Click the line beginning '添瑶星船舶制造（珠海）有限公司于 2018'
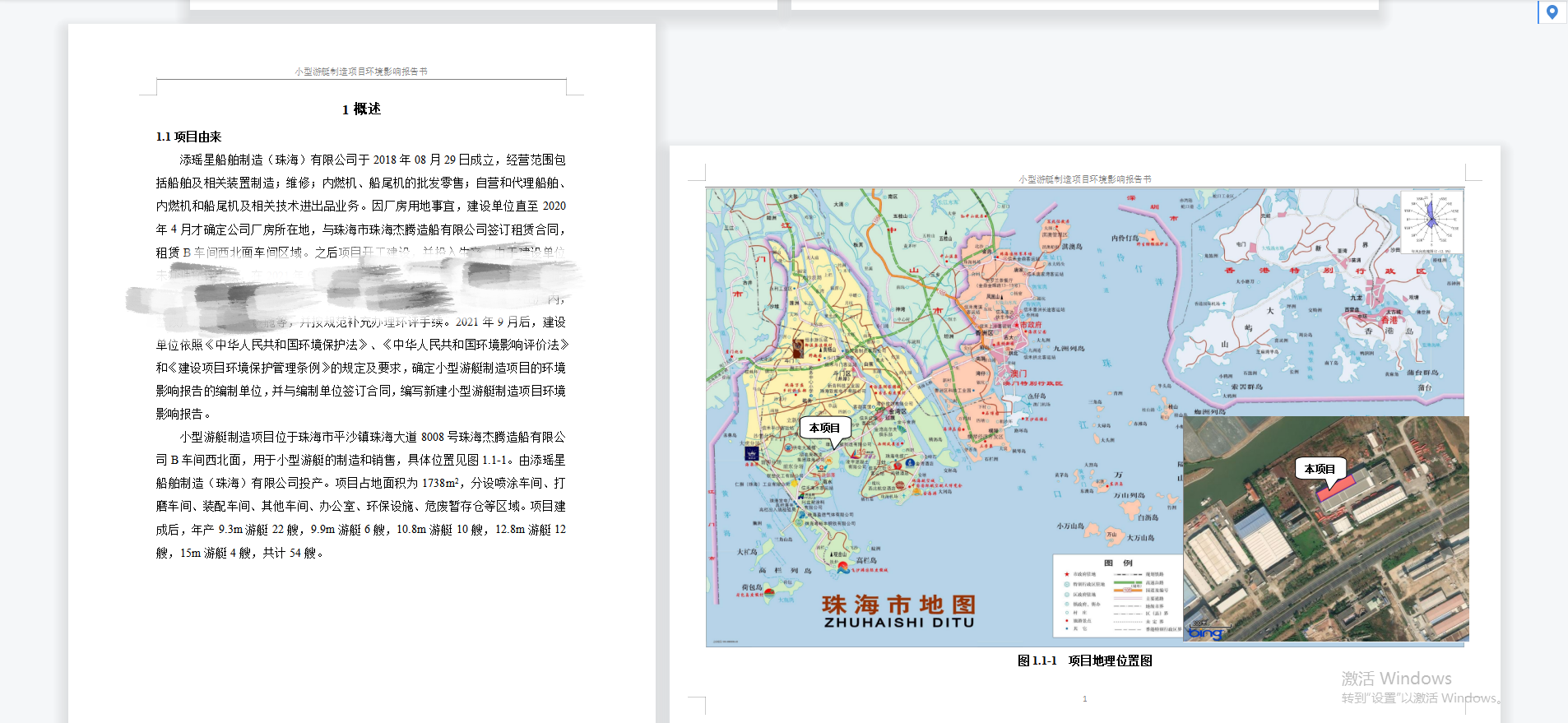 coord(373,160)
